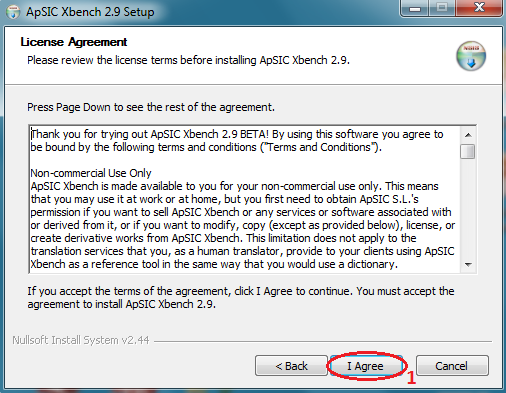Accept the license with I Agree

[x=366, y=366]
